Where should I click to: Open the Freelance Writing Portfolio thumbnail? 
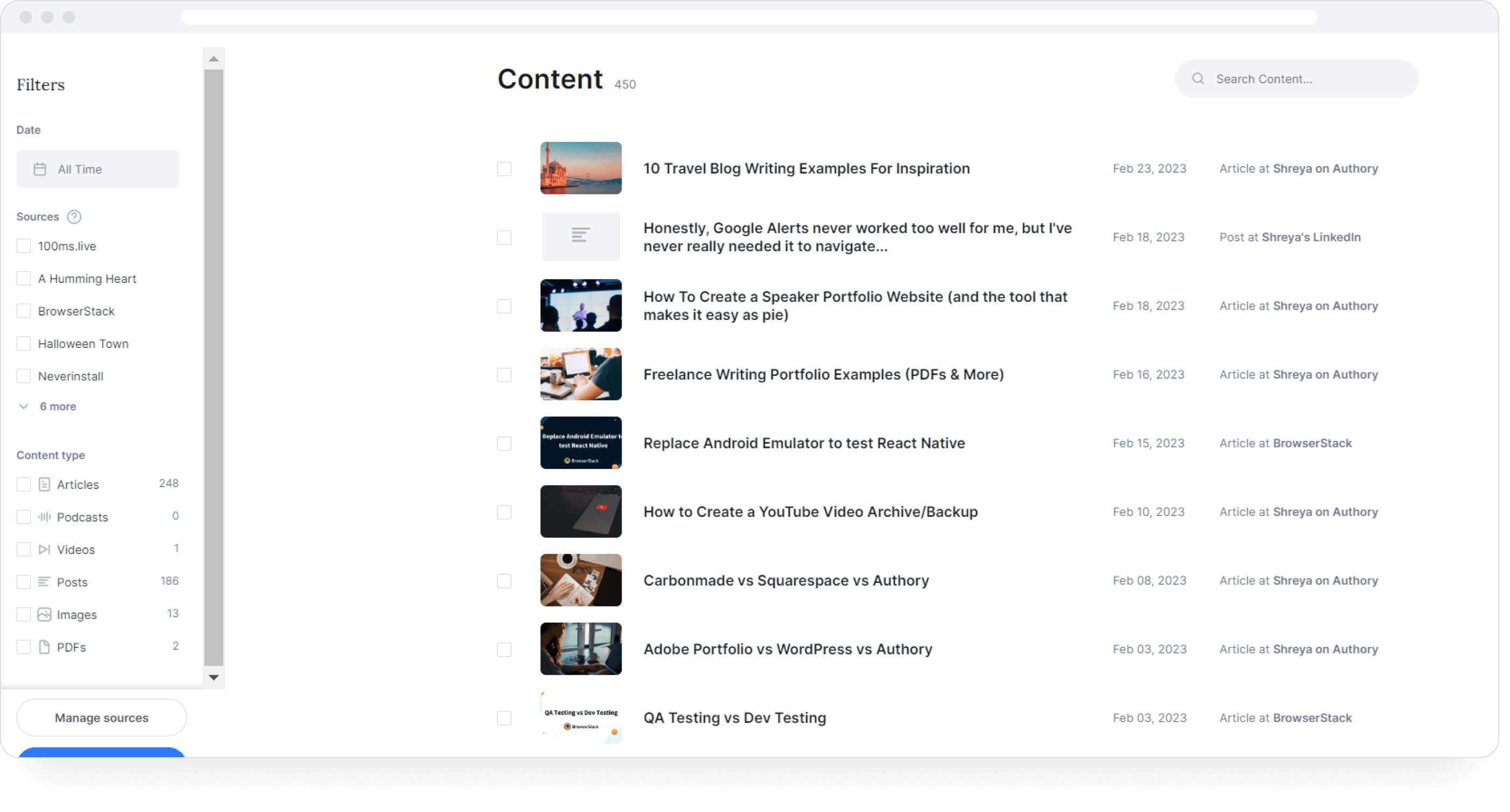(580, 375)
